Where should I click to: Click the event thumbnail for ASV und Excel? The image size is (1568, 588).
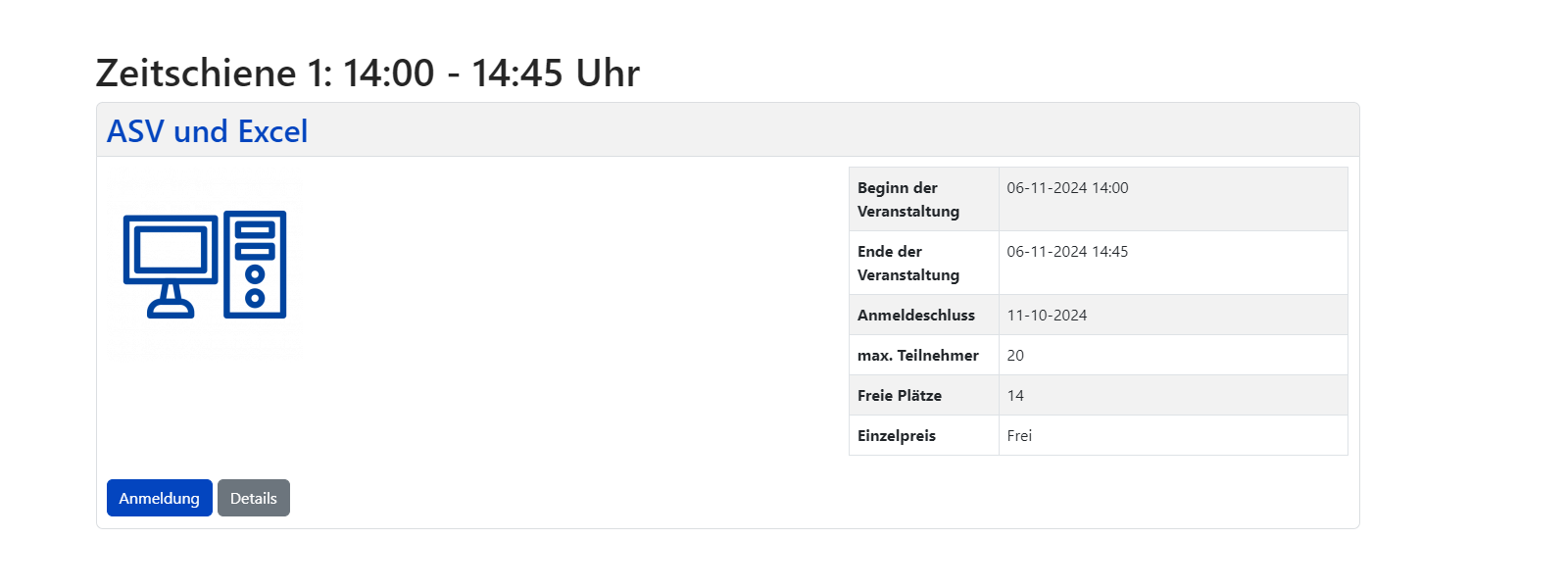point(203,265)
